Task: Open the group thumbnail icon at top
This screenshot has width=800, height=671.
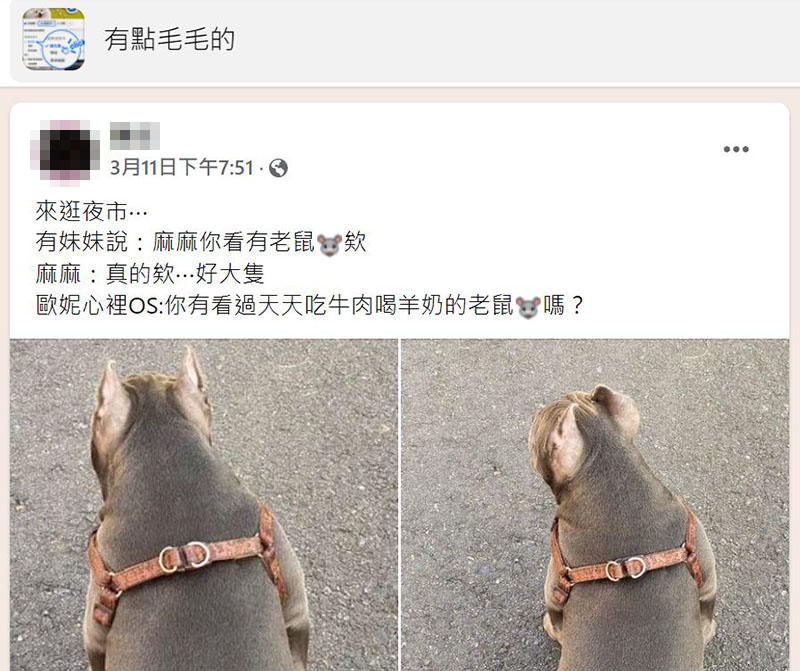Action: pyautogui.click(x=54, y=39)
